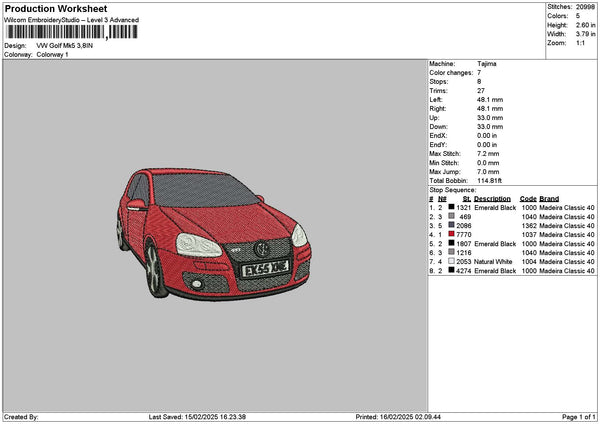
Task: Click the Min Stitch value "0.0 mm"
Action: (x=488, y=163)
